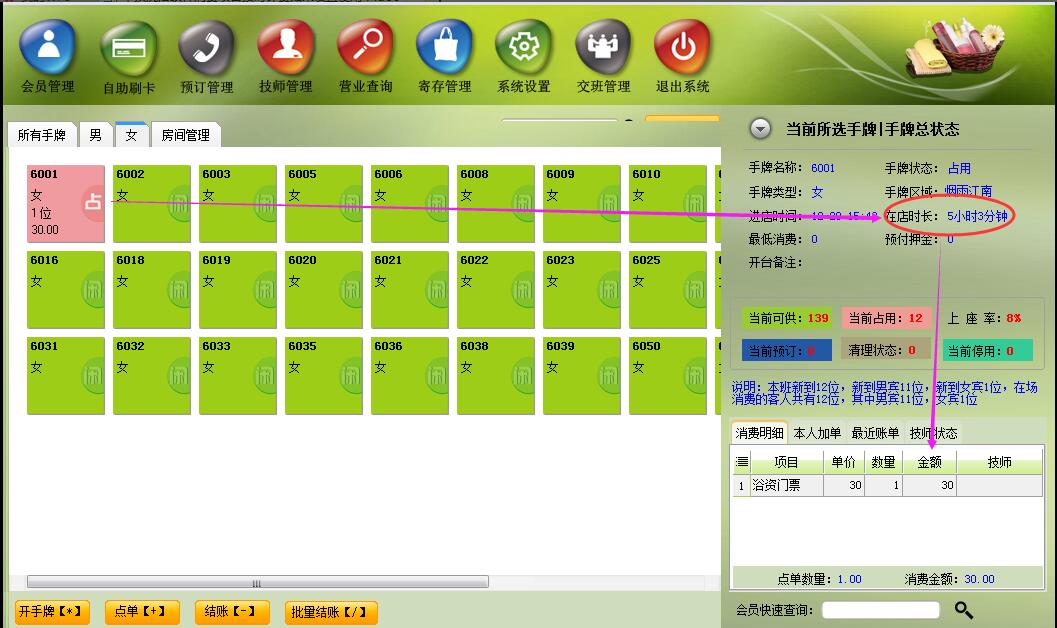Click the 在店时长 5小时3分钟 value
Screen dimensions: 1057x628
(977, 216)
